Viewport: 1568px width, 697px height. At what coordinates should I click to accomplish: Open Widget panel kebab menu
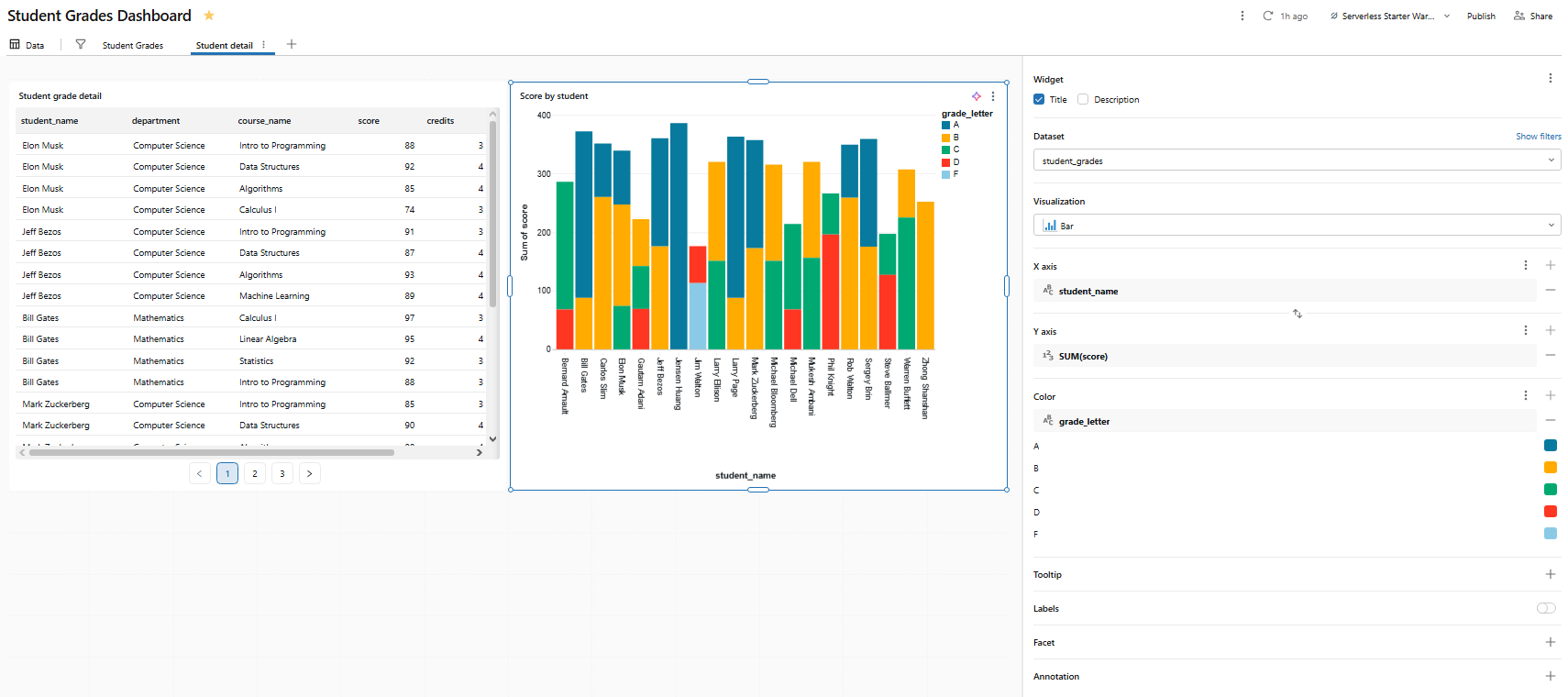tap(1551, 79)
